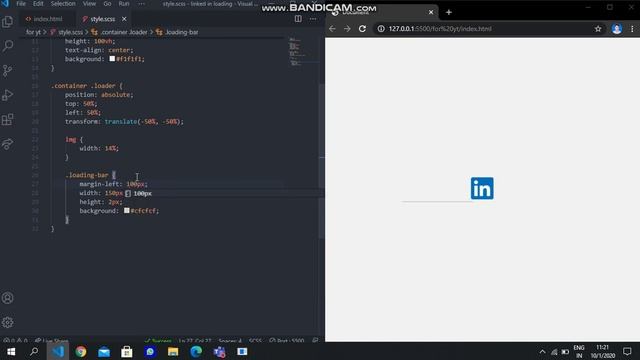Open the Go menu
This screenshot has width=640, height=360.
(x=107, y=4)
